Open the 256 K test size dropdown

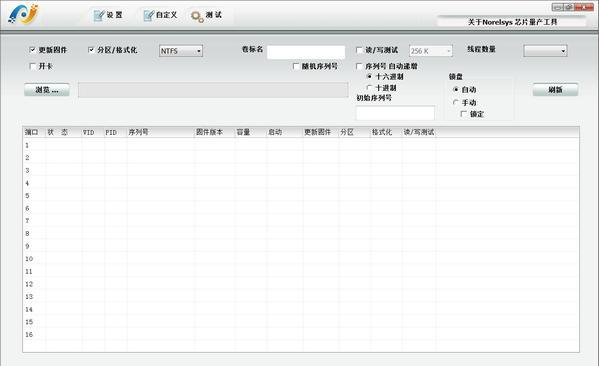pyautogui.click(x=431, y=51)
